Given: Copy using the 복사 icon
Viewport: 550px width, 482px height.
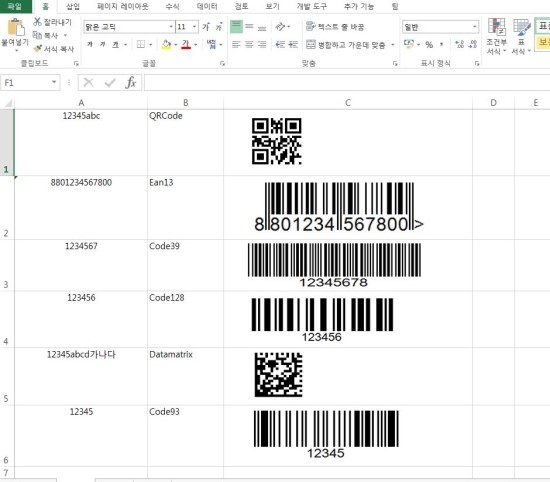Looking at the screenshot, I should [x=37, y=35].
